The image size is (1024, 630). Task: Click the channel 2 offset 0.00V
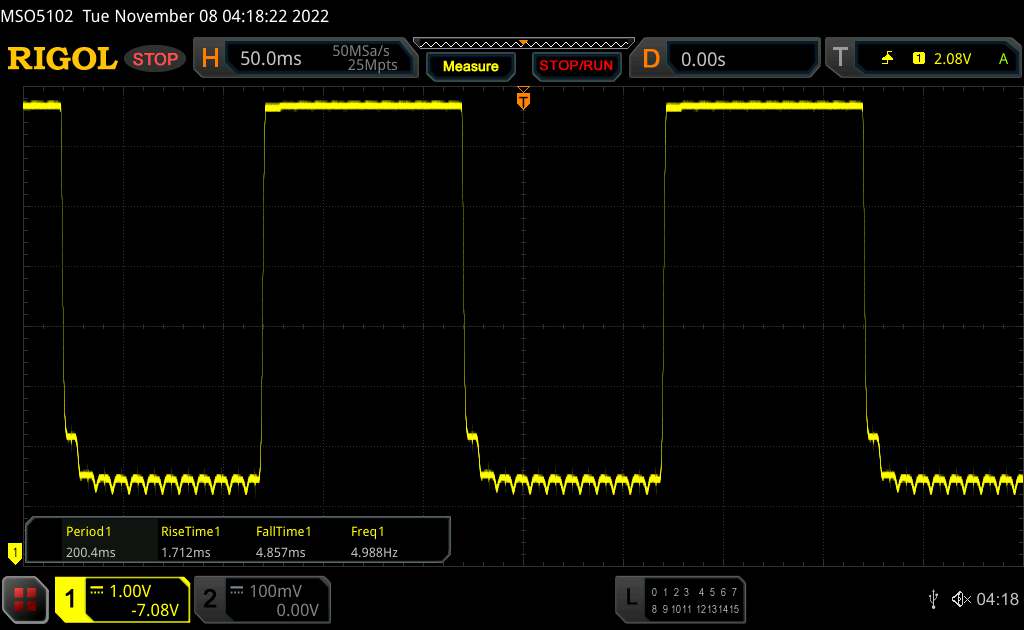click(x=297, y=610)
